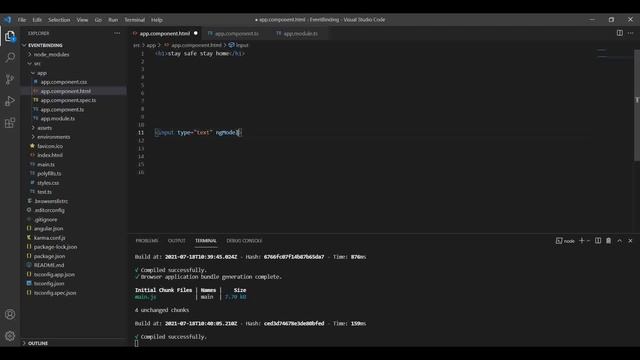The image size is (640, 360).
Task: Open the new terminal launch profile dropdown
Action: coord(588,241)
